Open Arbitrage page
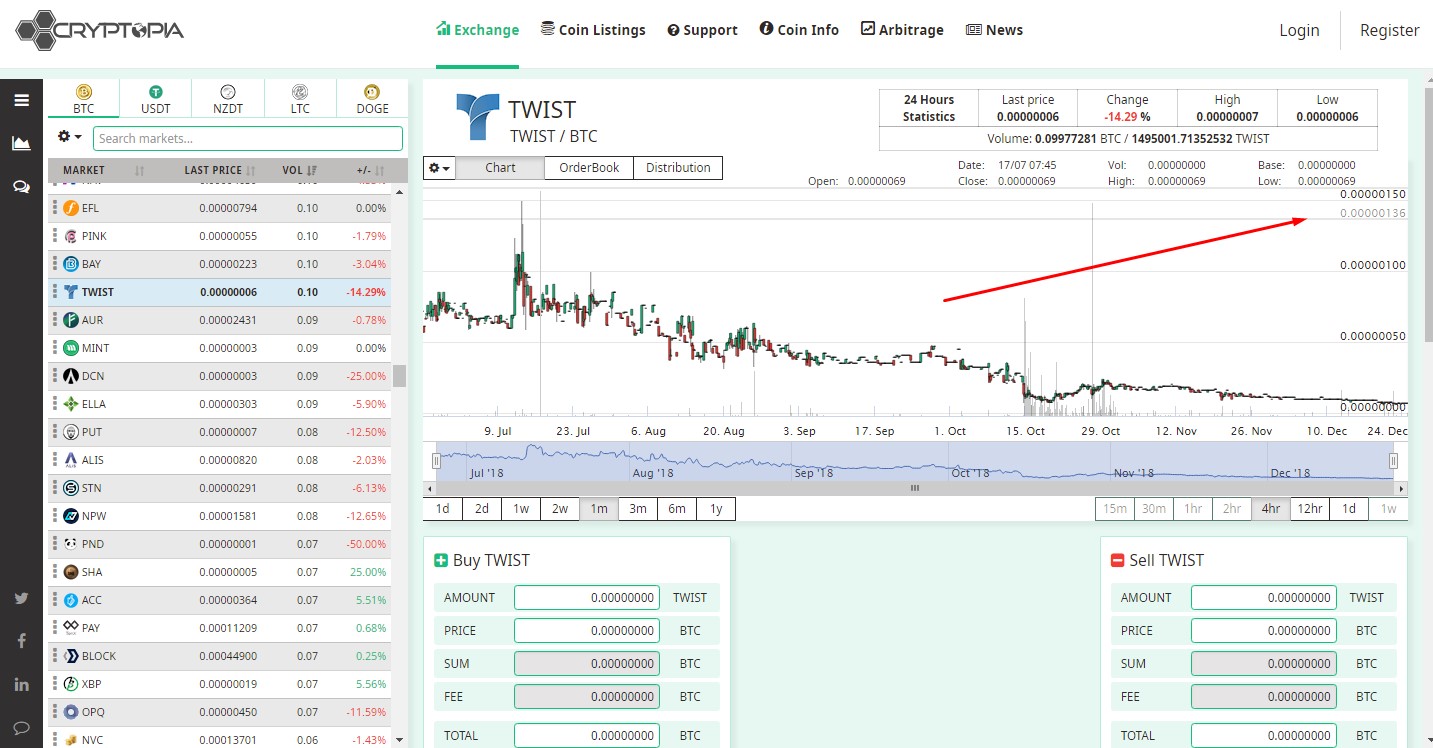 click(902, 30)
